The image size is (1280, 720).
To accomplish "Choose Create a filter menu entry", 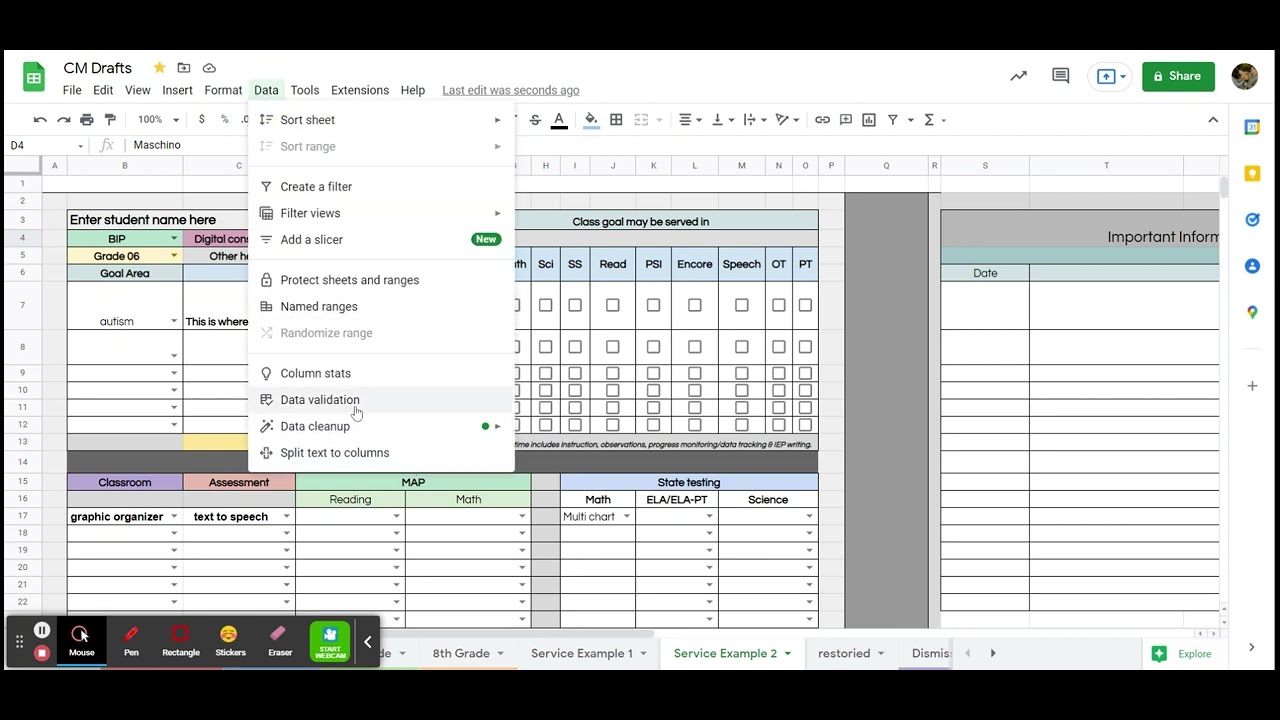I will 381,187.
